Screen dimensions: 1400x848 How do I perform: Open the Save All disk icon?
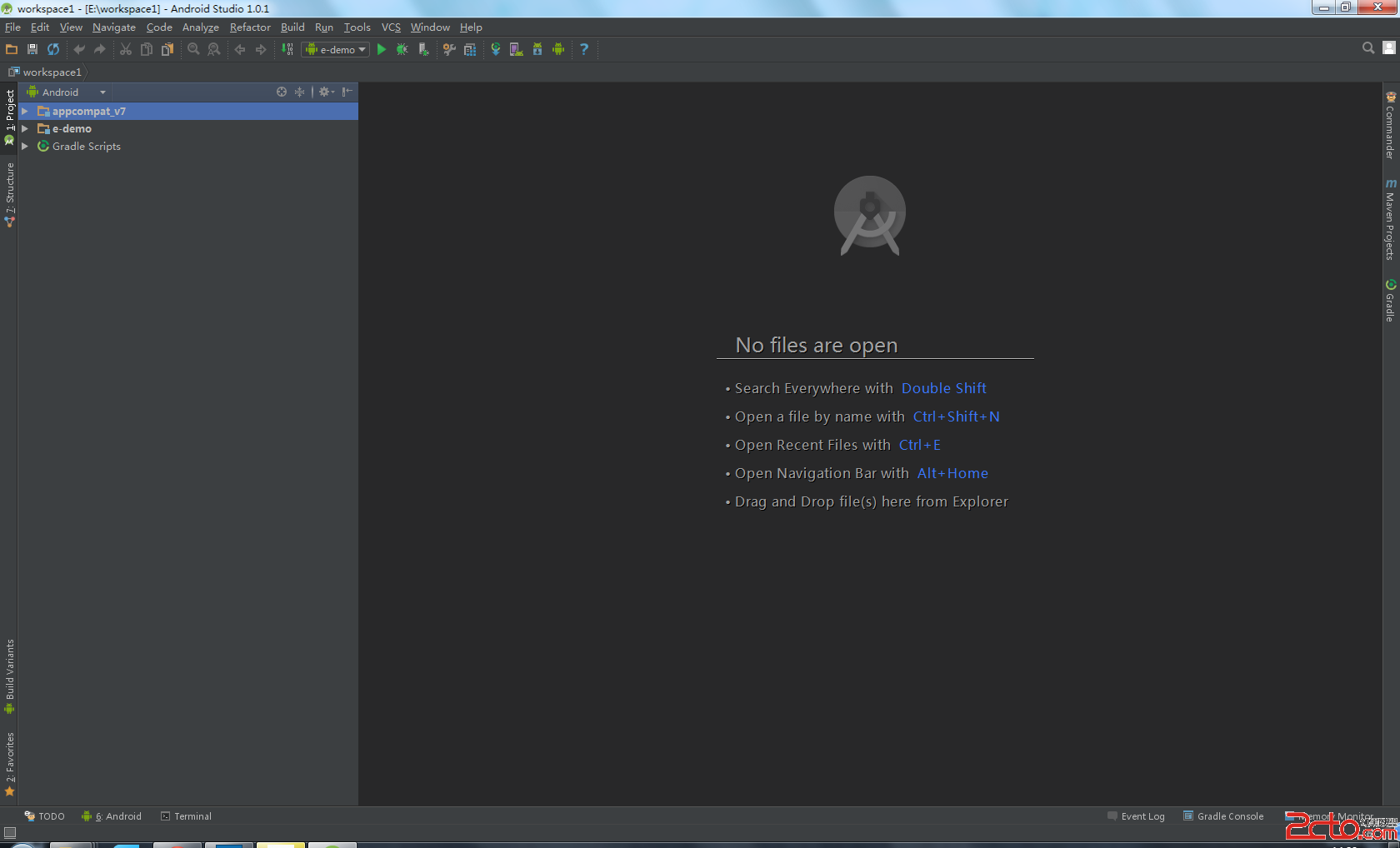pos(32,50)
